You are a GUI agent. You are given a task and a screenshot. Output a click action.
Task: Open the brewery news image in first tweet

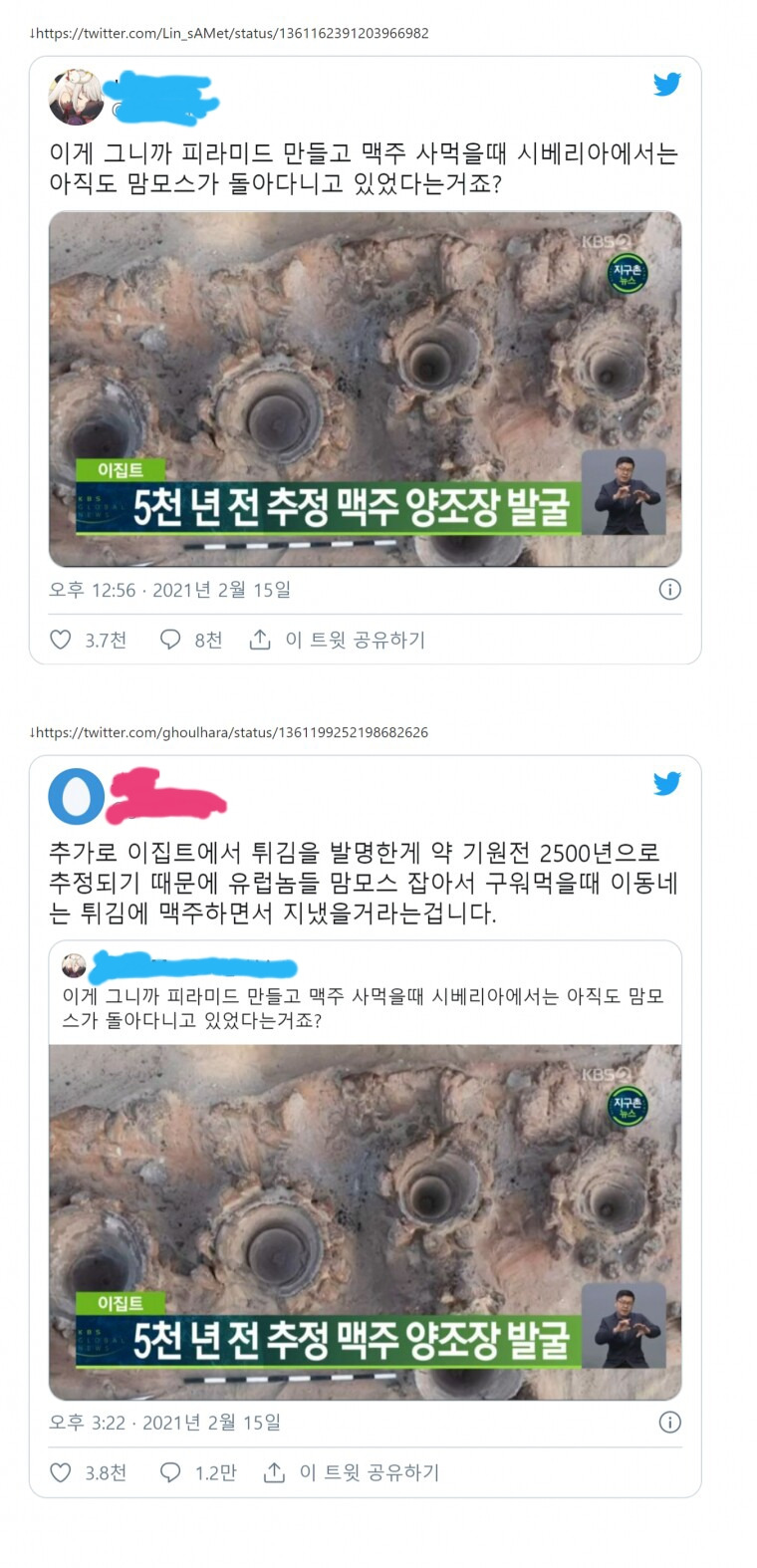(366, 389)
